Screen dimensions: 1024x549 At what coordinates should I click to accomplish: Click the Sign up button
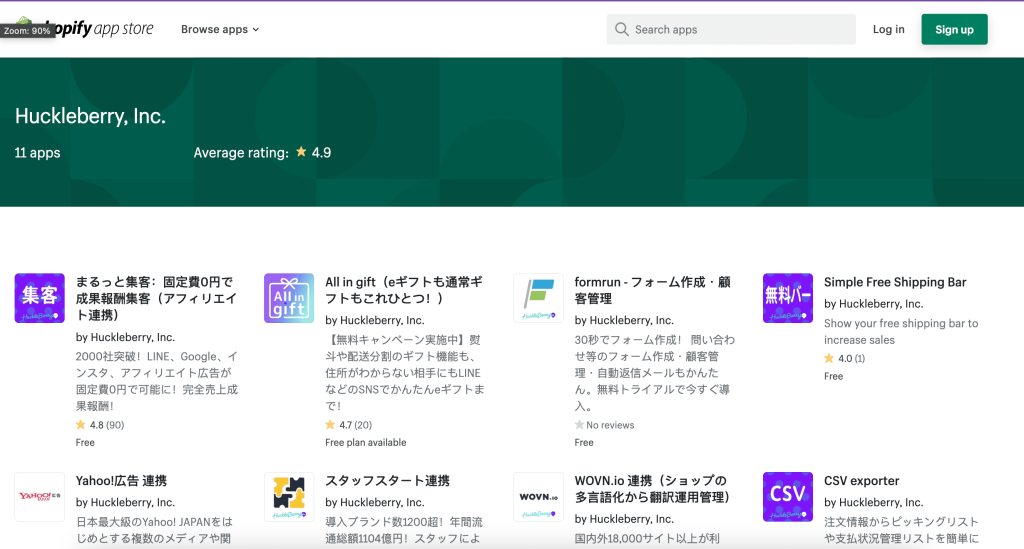[x=954, y=29]
